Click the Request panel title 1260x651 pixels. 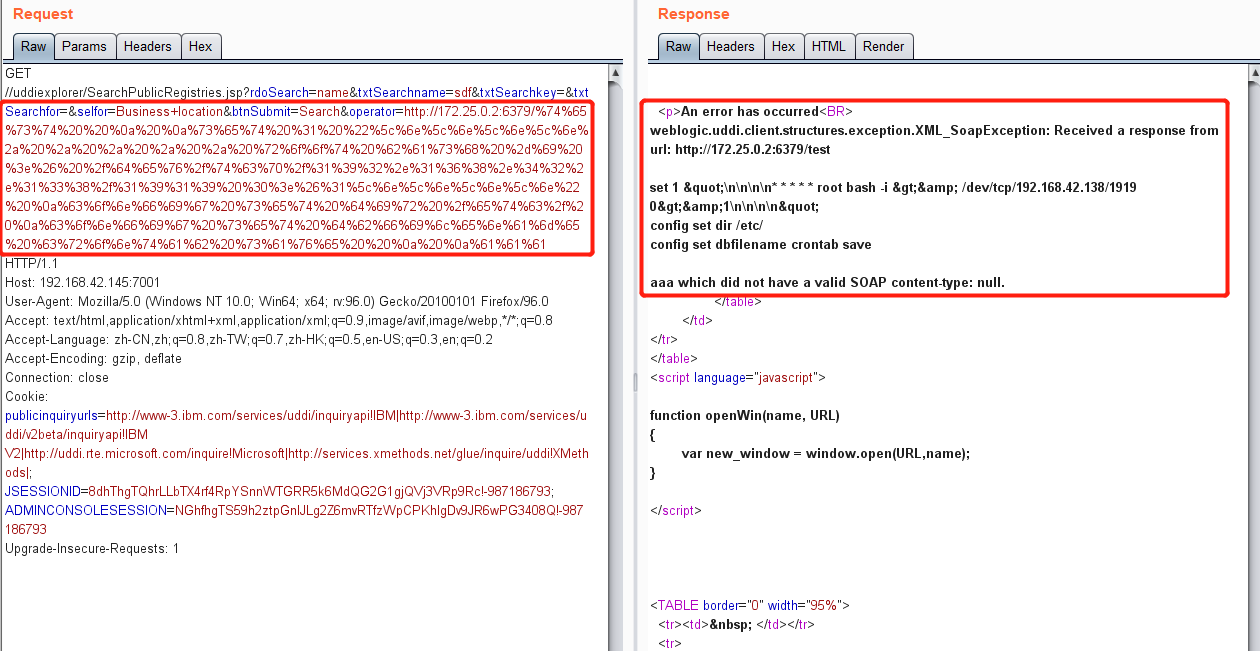pyautogui.click(x=43, y=14)
